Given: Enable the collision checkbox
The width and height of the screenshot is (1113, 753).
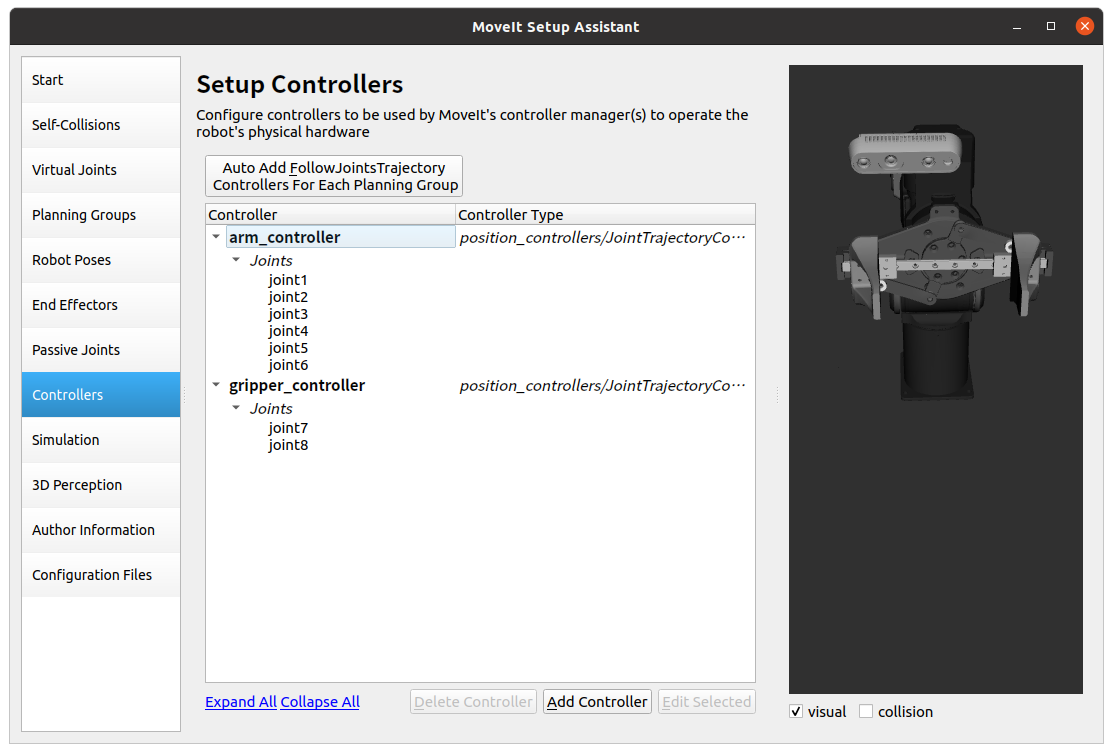Looking at the screenshot, I should coord(865,711).
